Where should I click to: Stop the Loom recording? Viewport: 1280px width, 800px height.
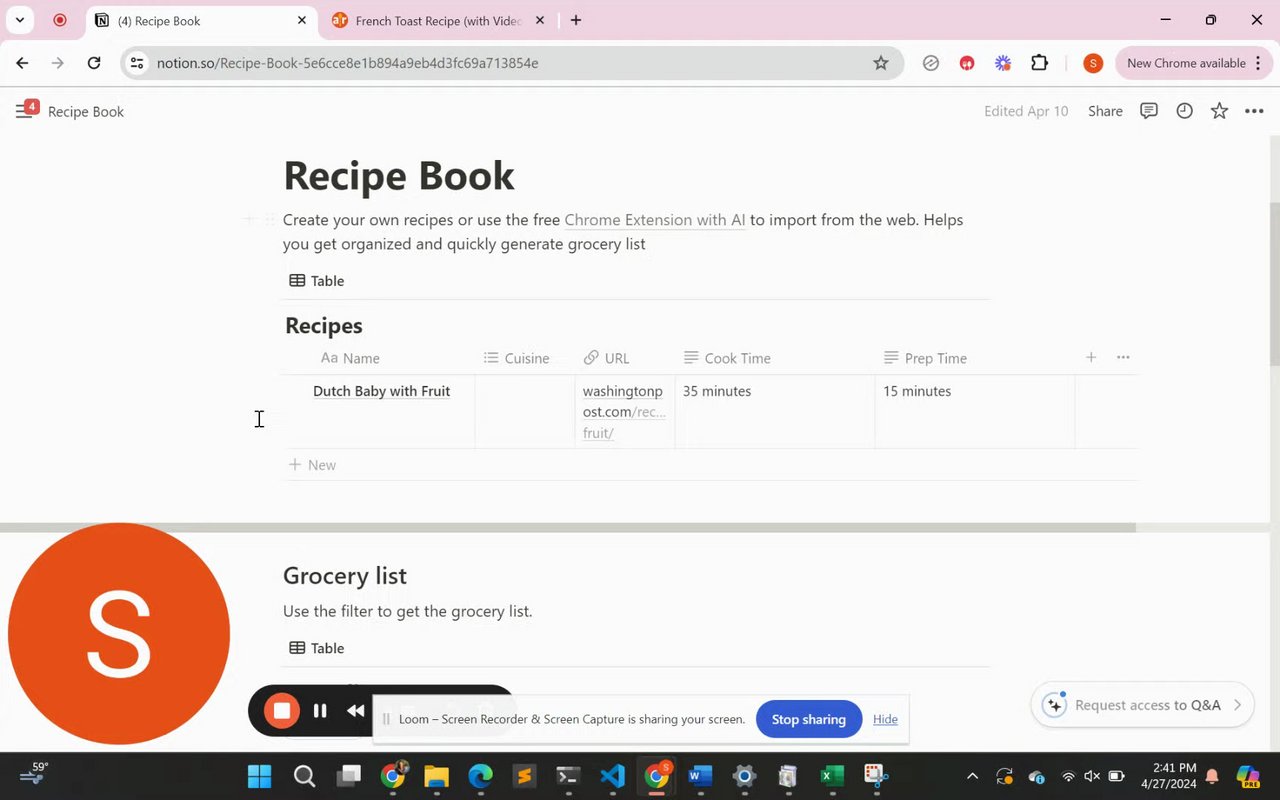(282, 711)
